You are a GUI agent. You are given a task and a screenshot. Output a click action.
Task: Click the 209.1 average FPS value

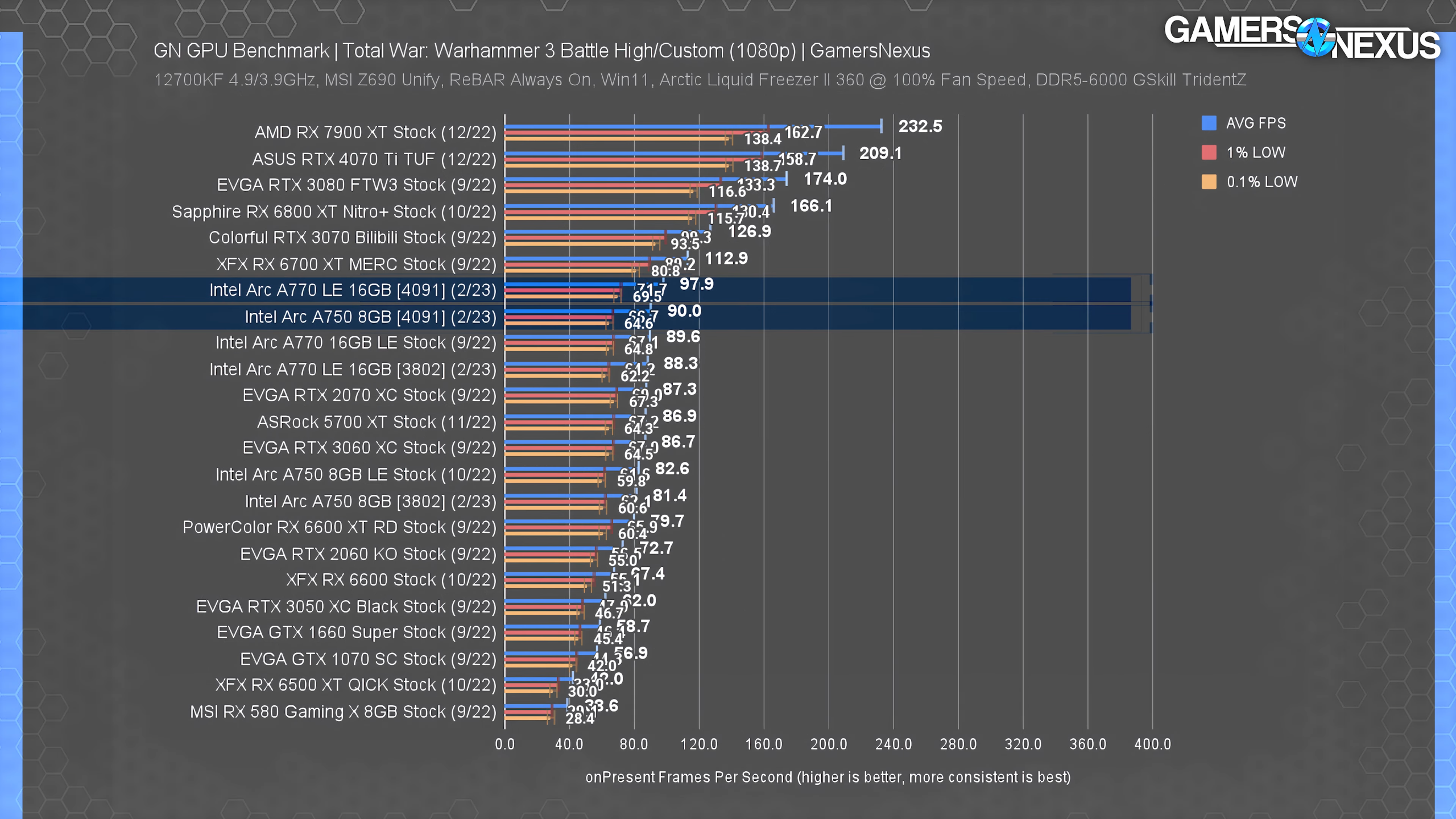coord(880,153)
